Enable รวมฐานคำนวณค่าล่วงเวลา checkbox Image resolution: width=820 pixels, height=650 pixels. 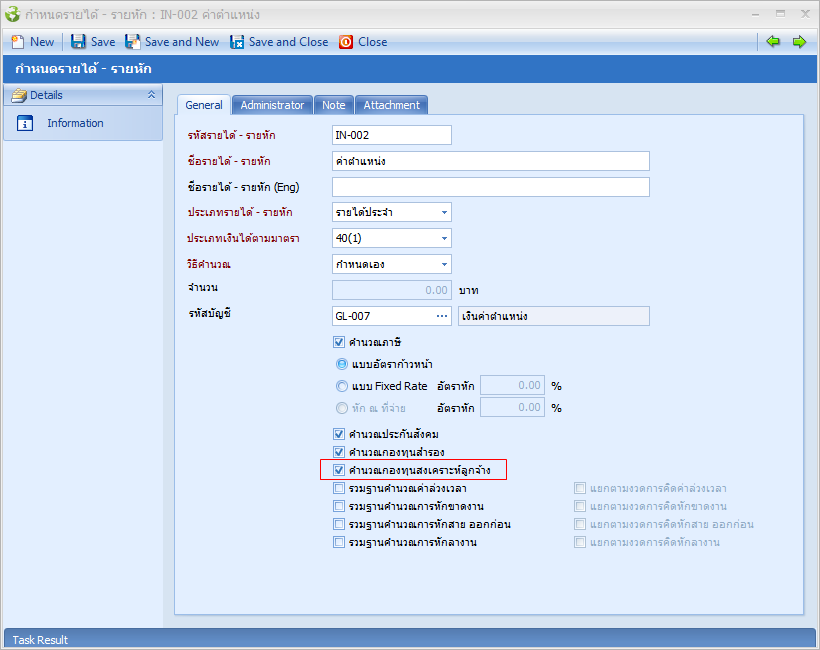coord(339,488)
